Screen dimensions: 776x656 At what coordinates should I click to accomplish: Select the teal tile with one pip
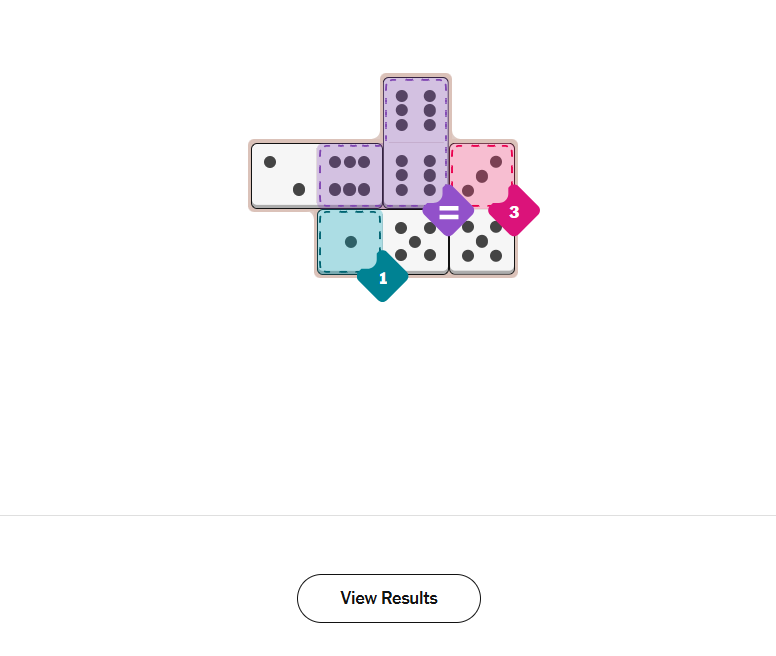[349, 240]
